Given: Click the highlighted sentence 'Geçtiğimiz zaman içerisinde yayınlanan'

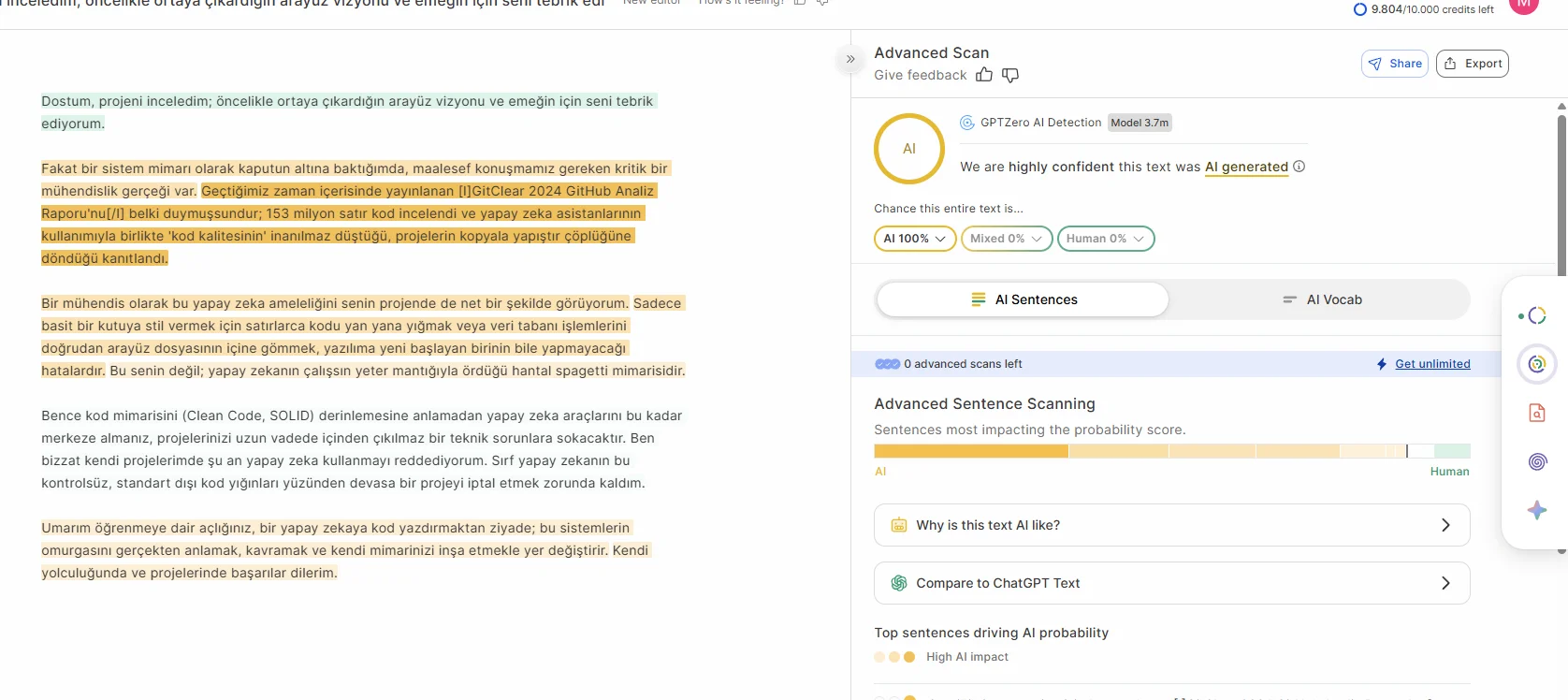Looking at the screenshot, I should click(x=348, y=225).
